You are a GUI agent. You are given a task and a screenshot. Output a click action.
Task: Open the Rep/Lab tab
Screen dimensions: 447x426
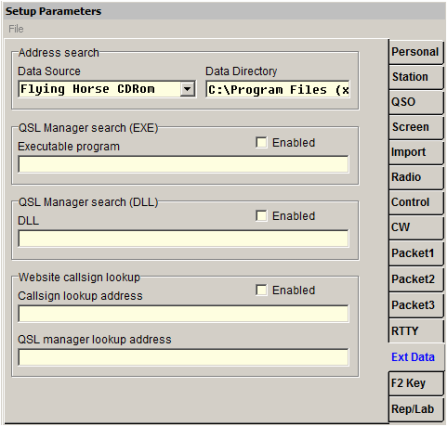(416, 409)
